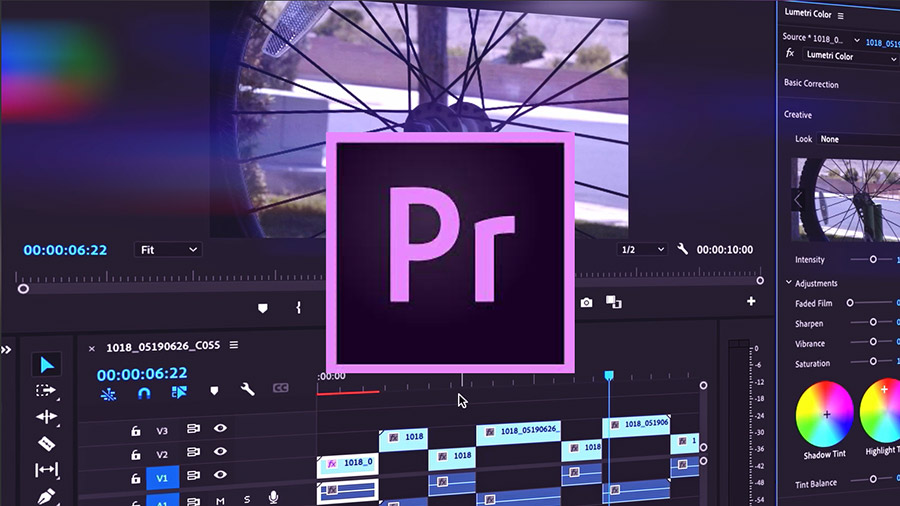Open Lumetri Color panel menu
The width and height of the screenshot is (900, 506).
pyautogui.click(x=841, y=16)
